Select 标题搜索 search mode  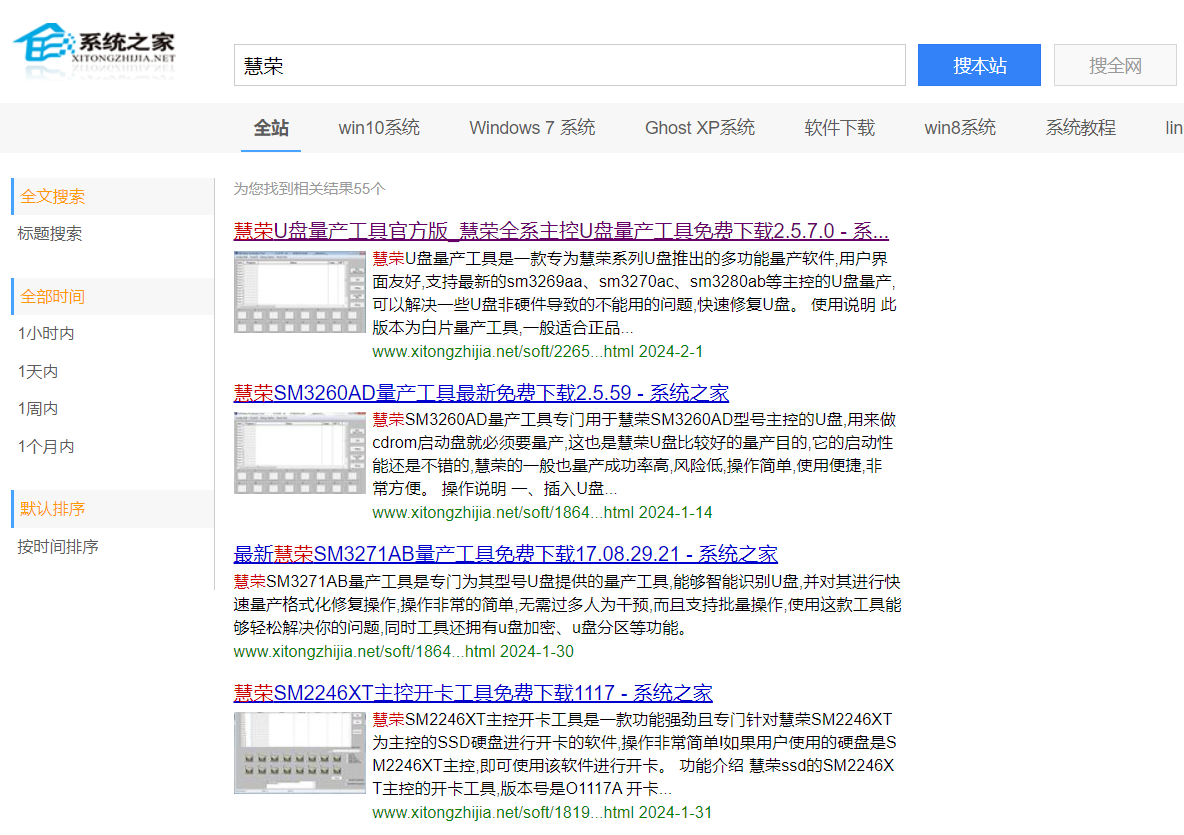click(50, 234)
